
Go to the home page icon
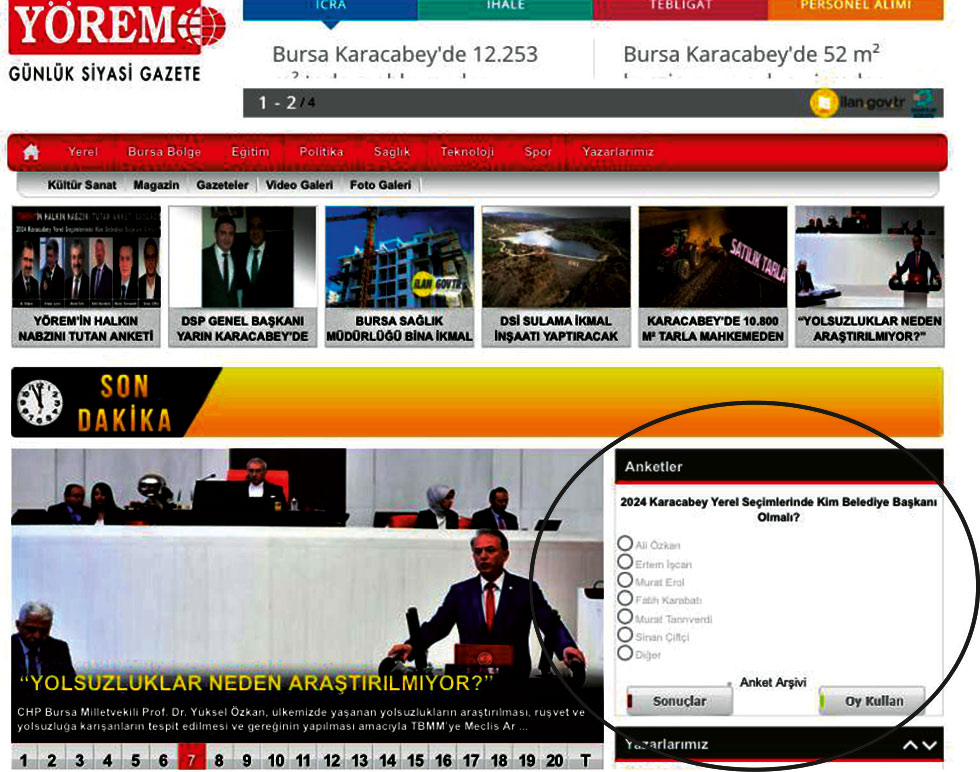(x=31, y=152)
